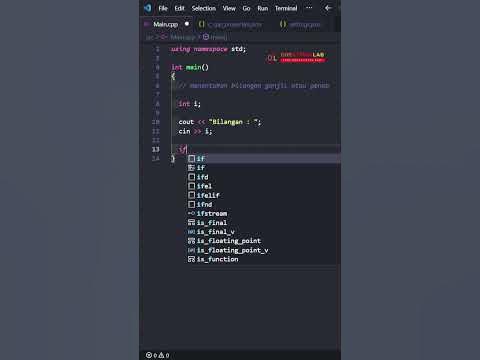Open the Edit menu

tap(179, 8)
